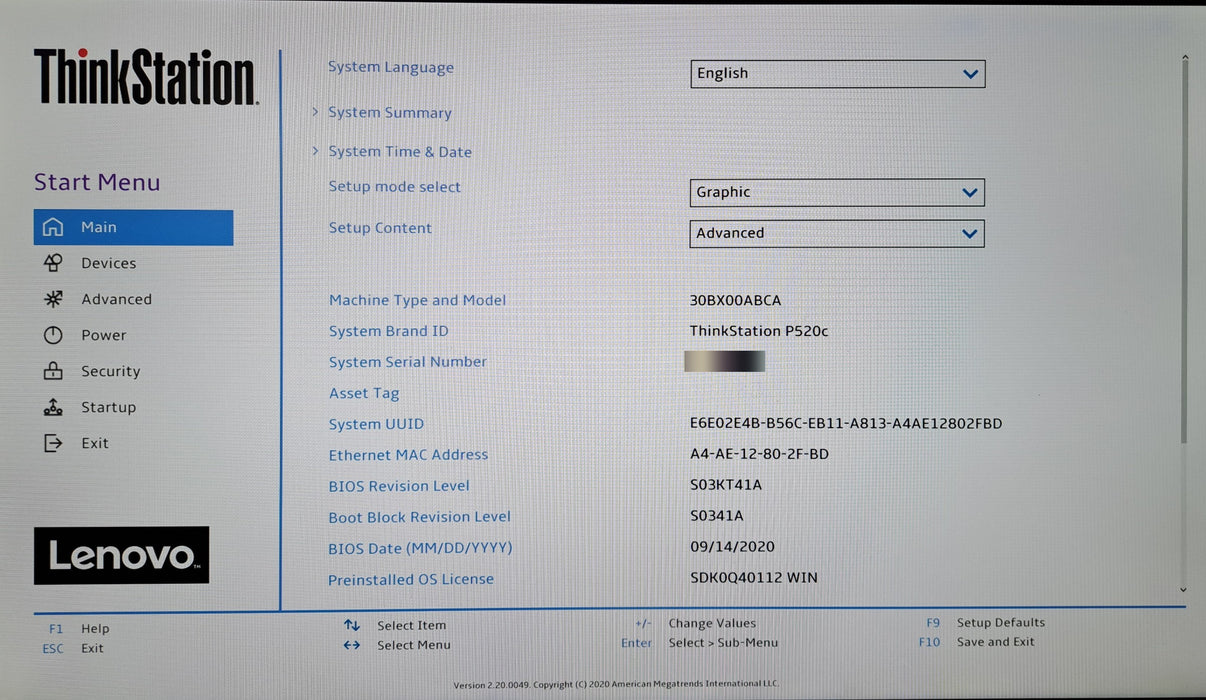Click the scrollbar down arrow
The width and height of the screenshot is (1206, 700).
pyautogui.click(x=1184, y=591)
